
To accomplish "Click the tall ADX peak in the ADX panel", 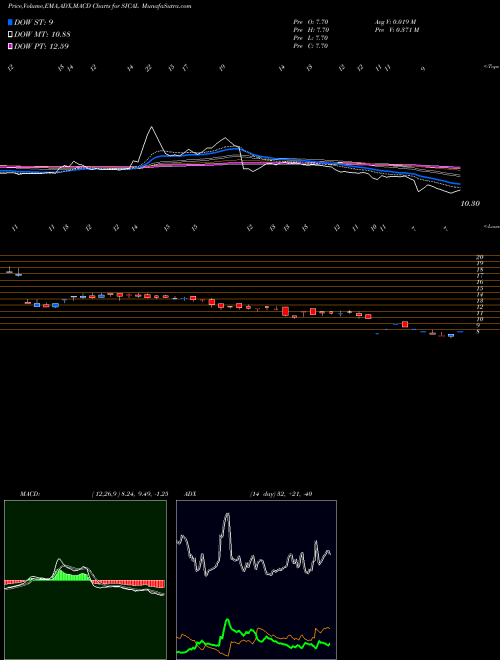I will coord(228,514).
